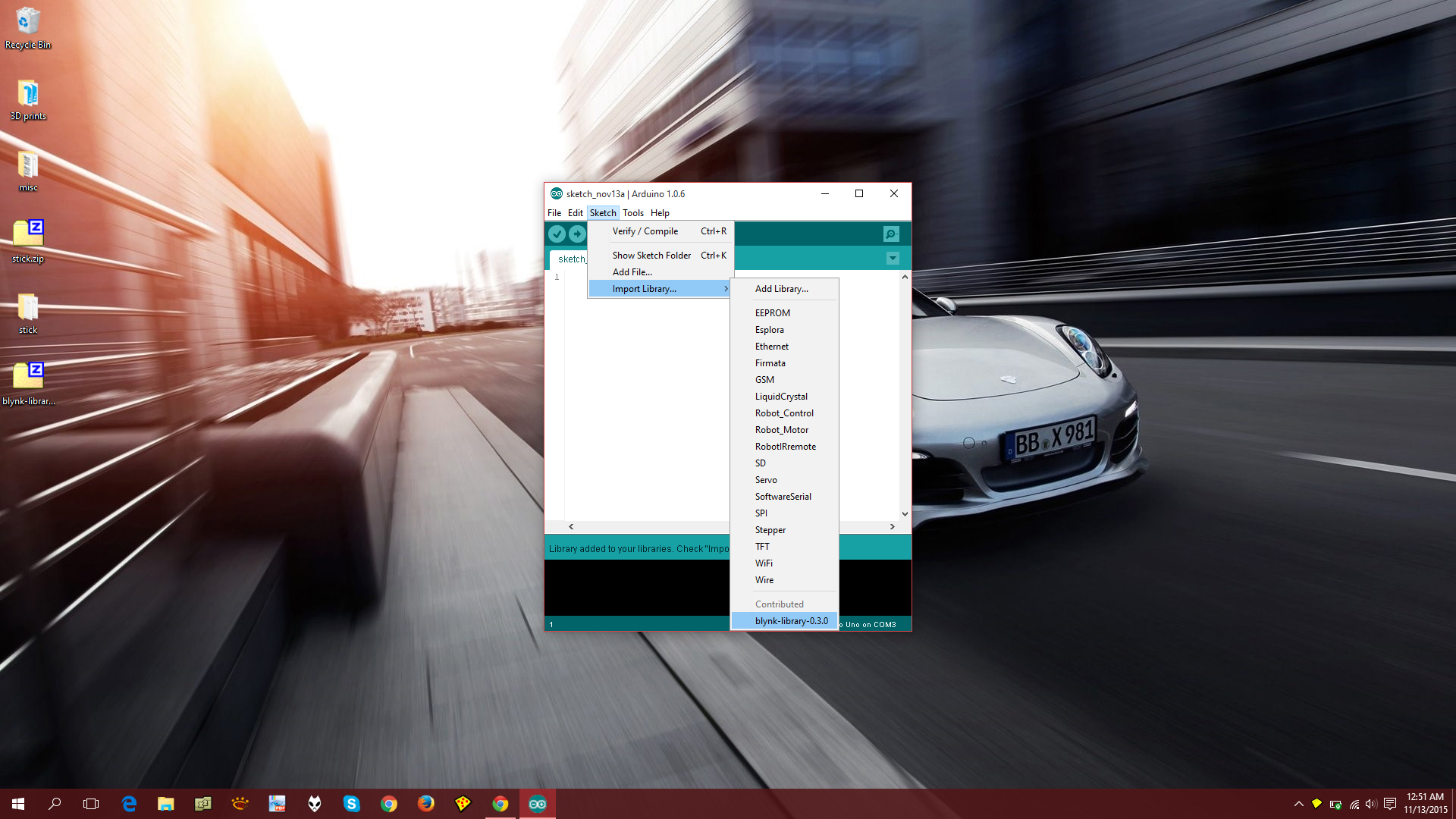Choose Add File... menu entry
Screen dimensions: 1456x819
click(661, 272)
